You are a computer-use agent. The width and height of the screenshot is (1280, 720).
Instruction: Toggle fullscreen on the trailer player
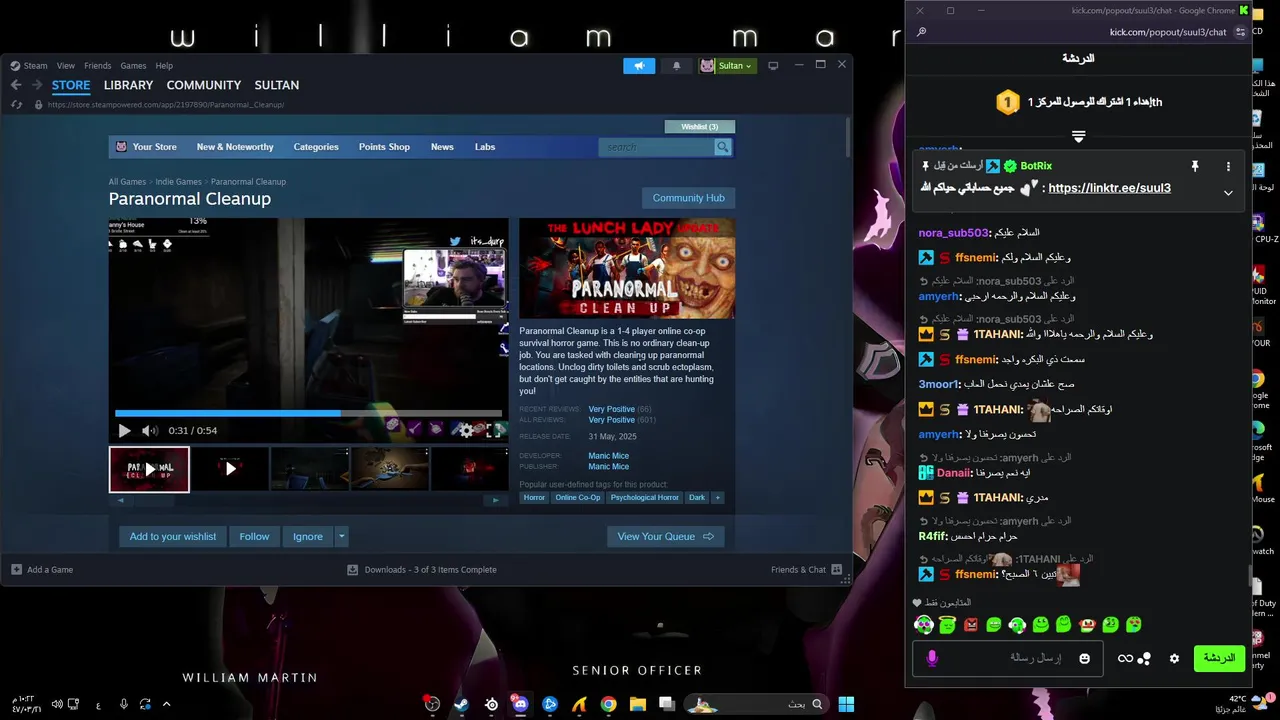pyautogui.click(x=494, y=431)
